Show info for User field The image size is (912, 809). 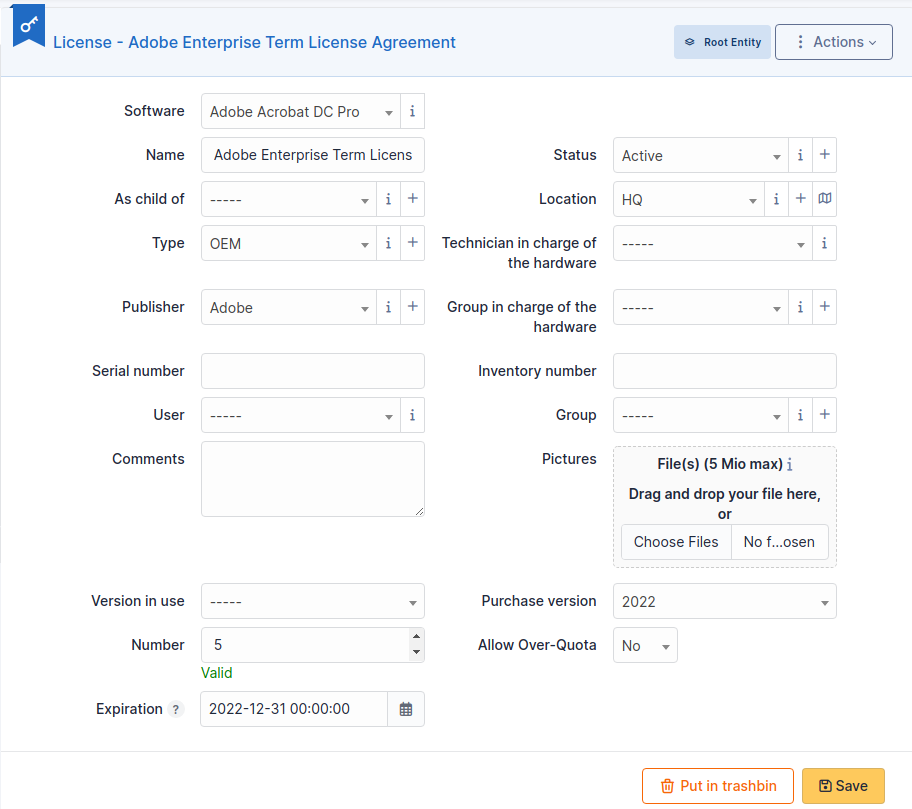pos(412,415)
